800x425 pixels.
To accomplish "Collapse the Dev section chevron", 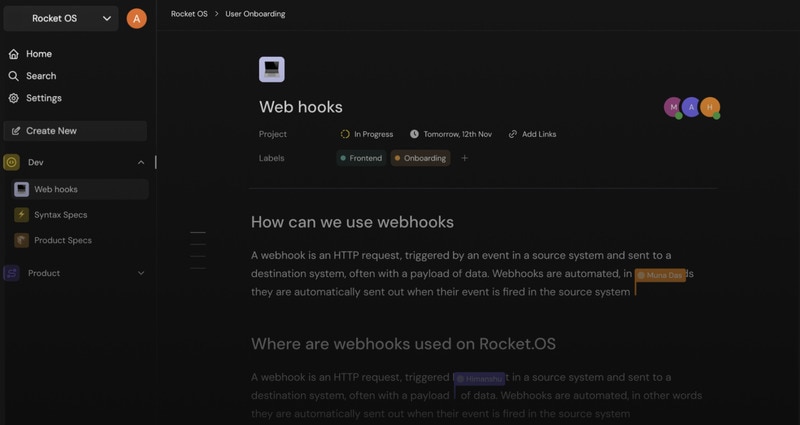I will tap(141, 162).
